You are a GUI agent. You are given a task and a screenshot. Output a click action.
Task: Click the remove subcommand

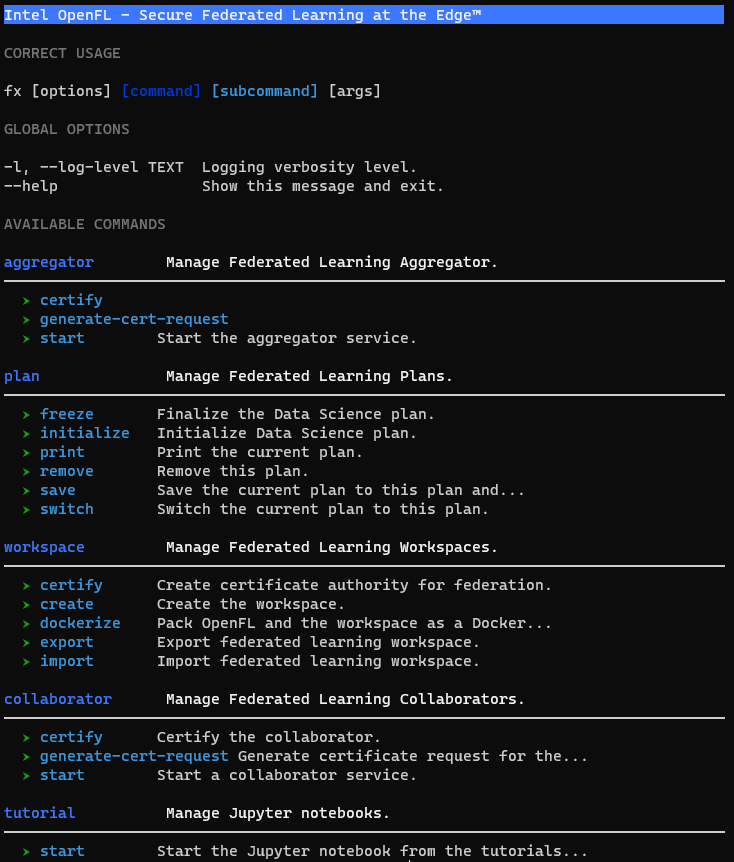pyautogui.click(x=67, y=471)
